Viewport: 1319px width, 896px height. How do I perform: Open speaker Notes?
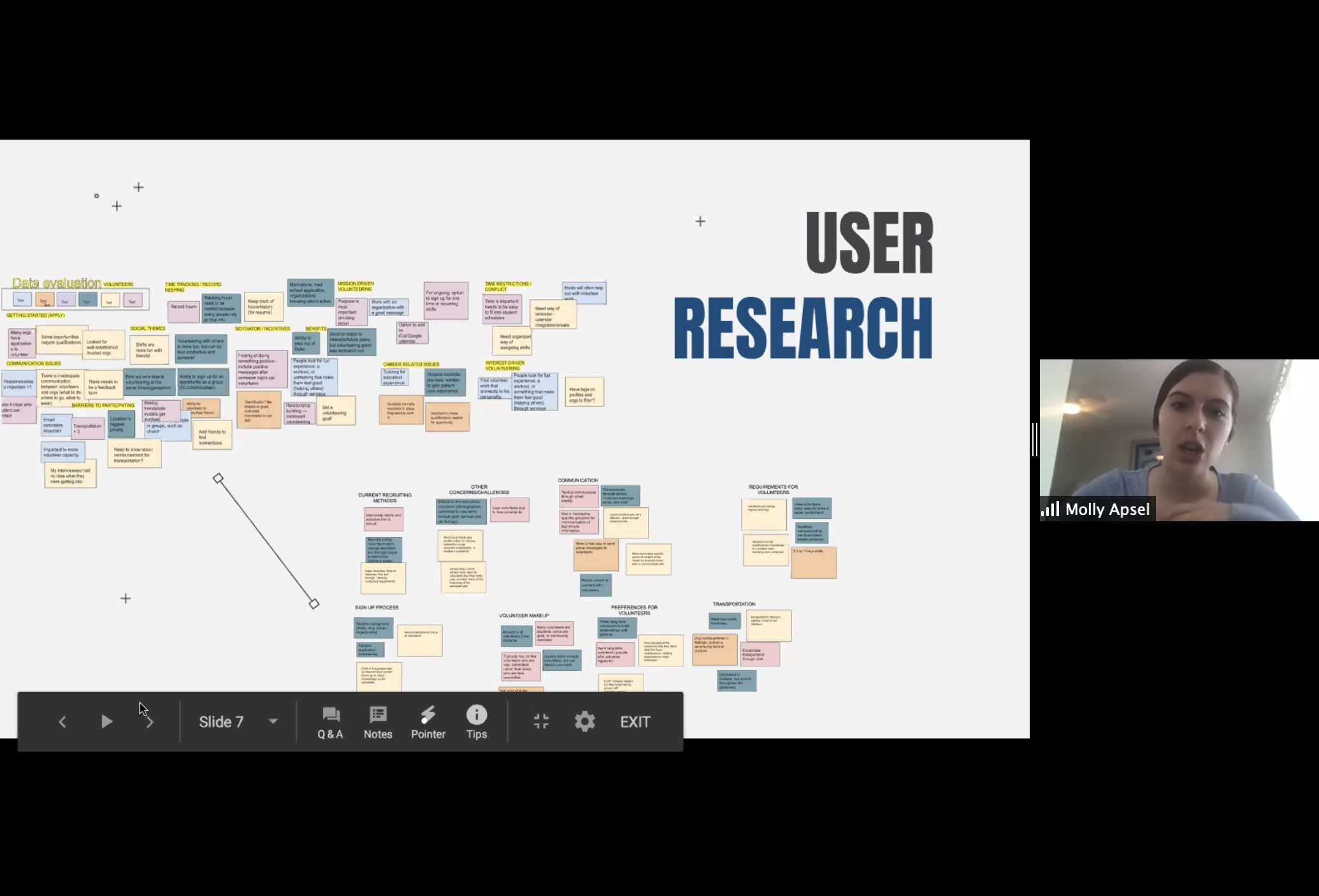(x=378, y=722)
